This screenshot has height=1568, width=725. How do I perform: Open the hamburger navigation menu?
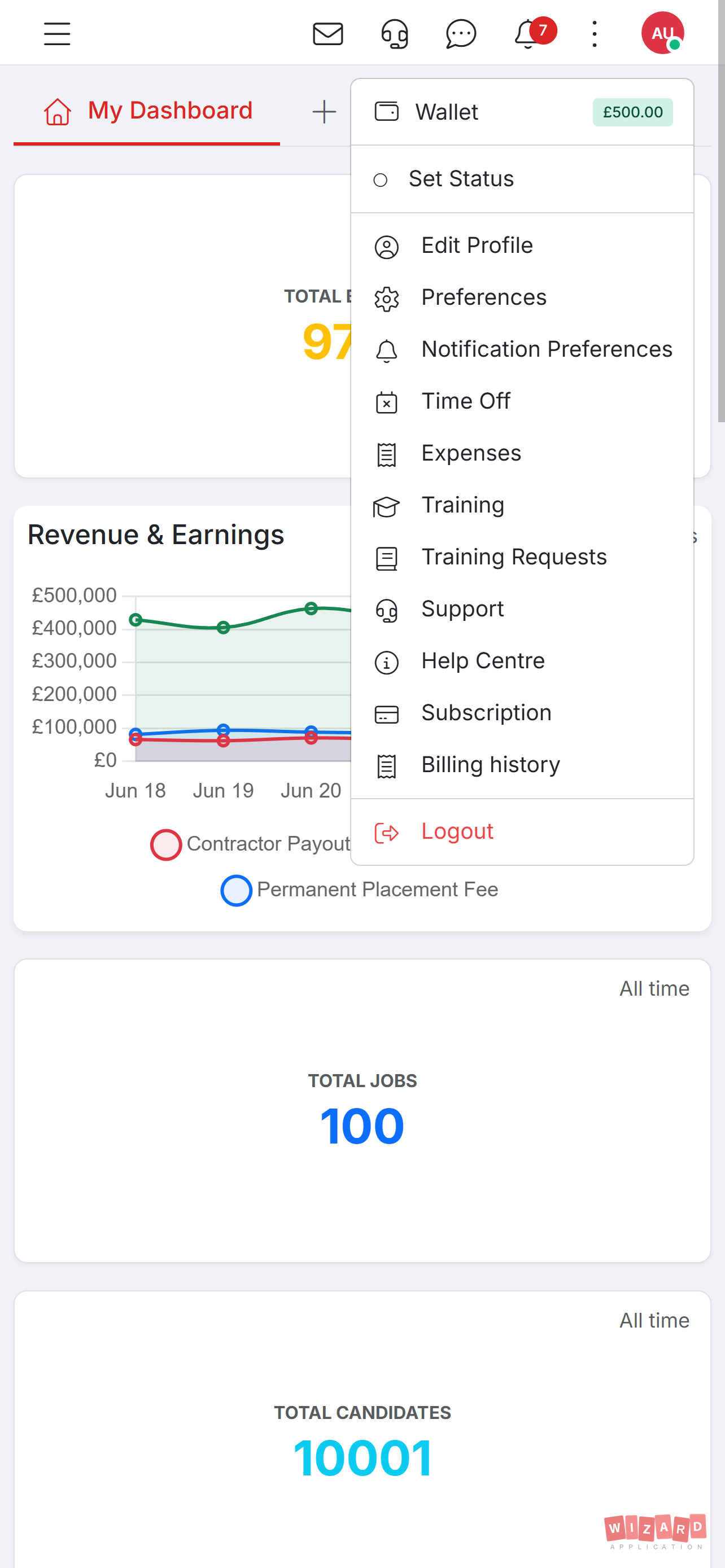tap(56, 33)
